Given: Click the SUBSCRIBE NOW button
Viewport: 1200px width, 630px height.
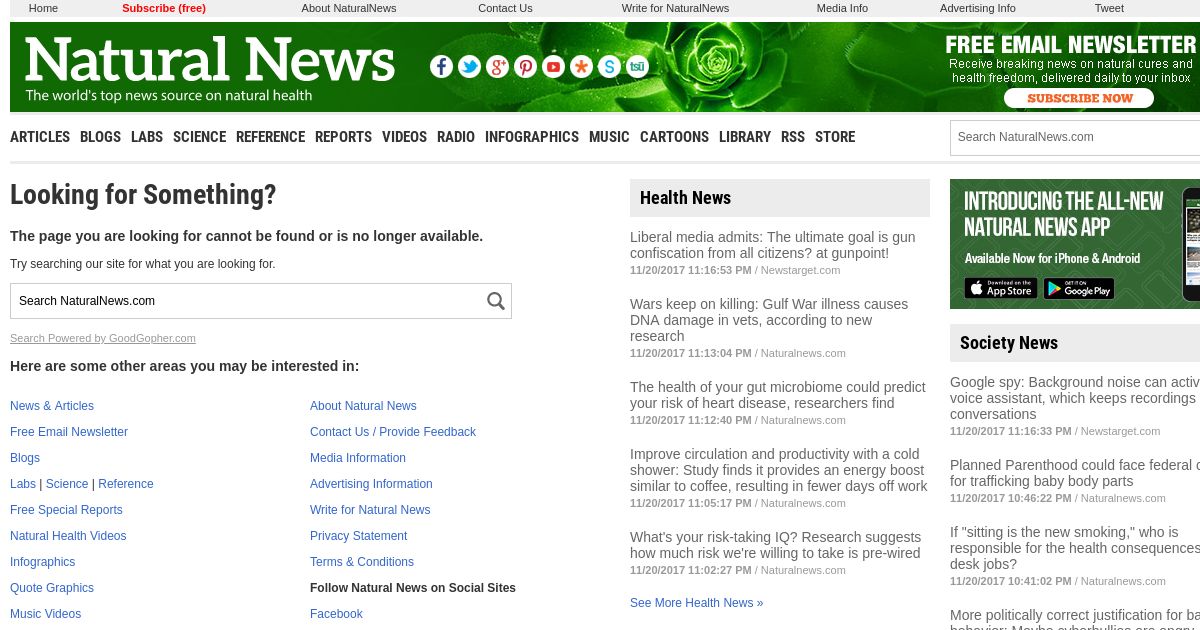Looking at the screenshot, I should (x=1079, y=98).
